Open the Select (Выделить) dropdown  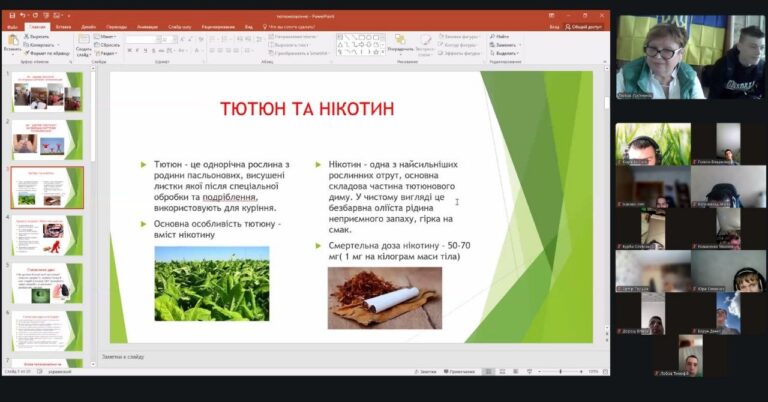pos(505,53)
